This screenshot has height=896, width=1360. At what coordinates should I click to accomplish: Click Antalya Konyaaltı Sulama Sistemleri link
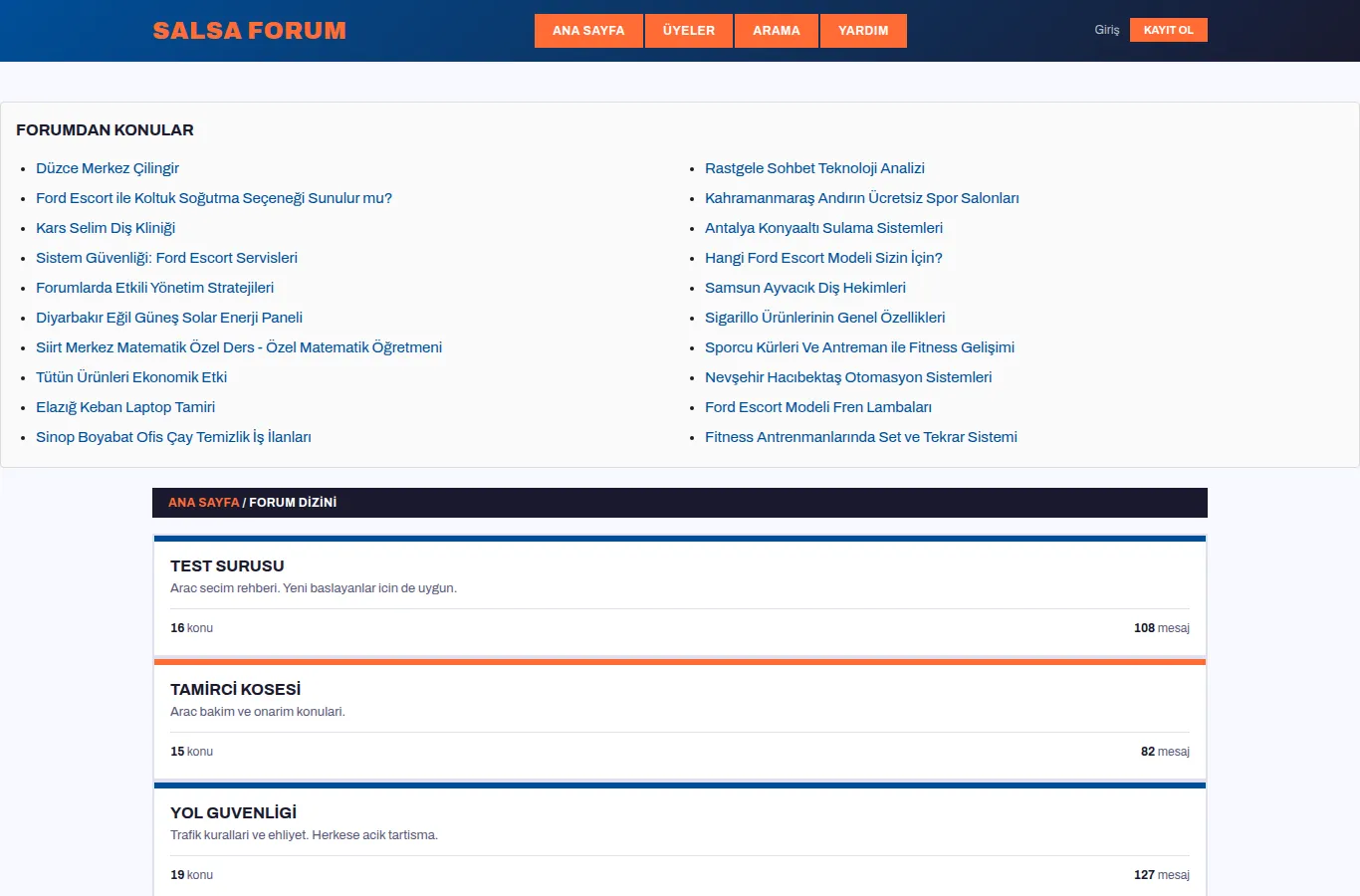823,228
